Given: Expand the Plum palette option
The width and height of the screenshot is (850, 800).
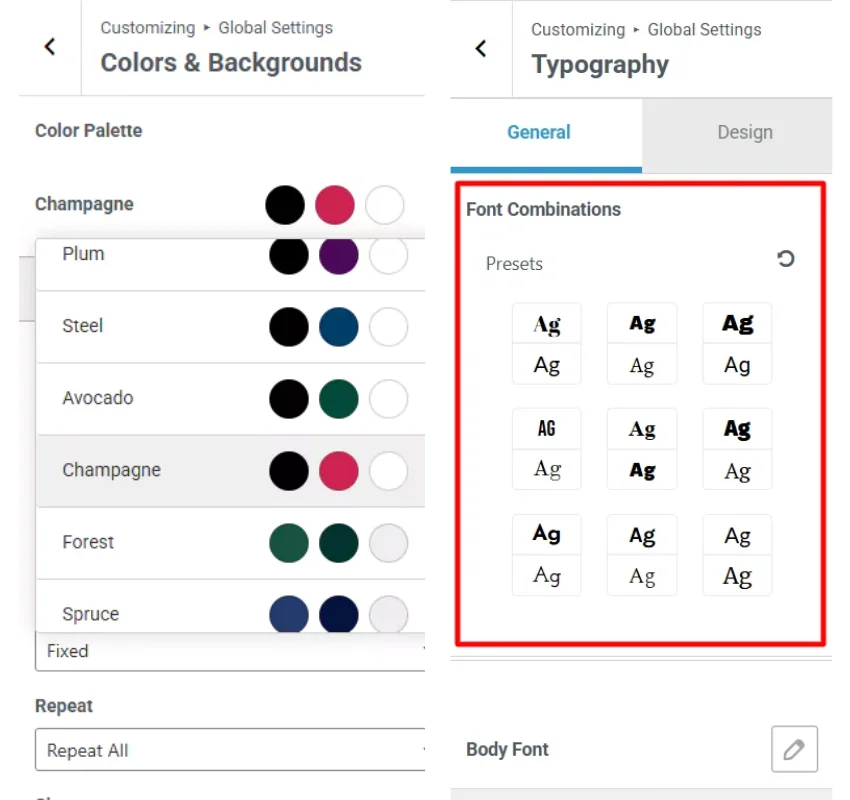Looking at the screenshot, I should point(150,254).
